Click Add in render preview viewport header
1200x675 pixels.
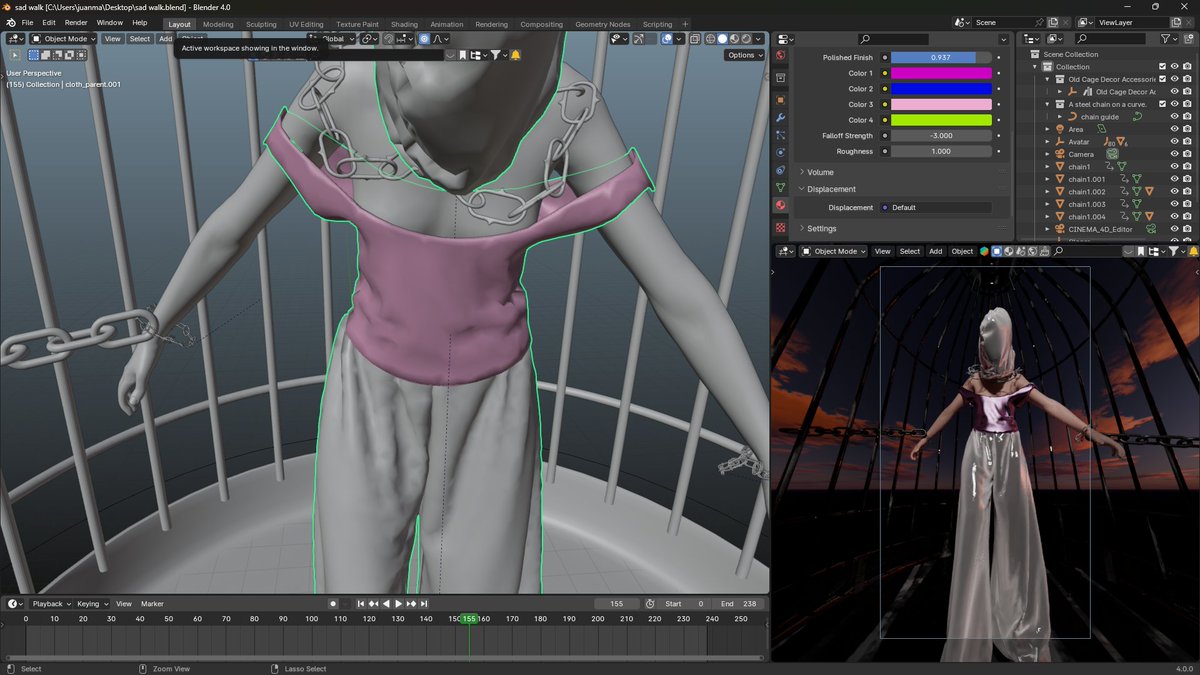(935, 251)
